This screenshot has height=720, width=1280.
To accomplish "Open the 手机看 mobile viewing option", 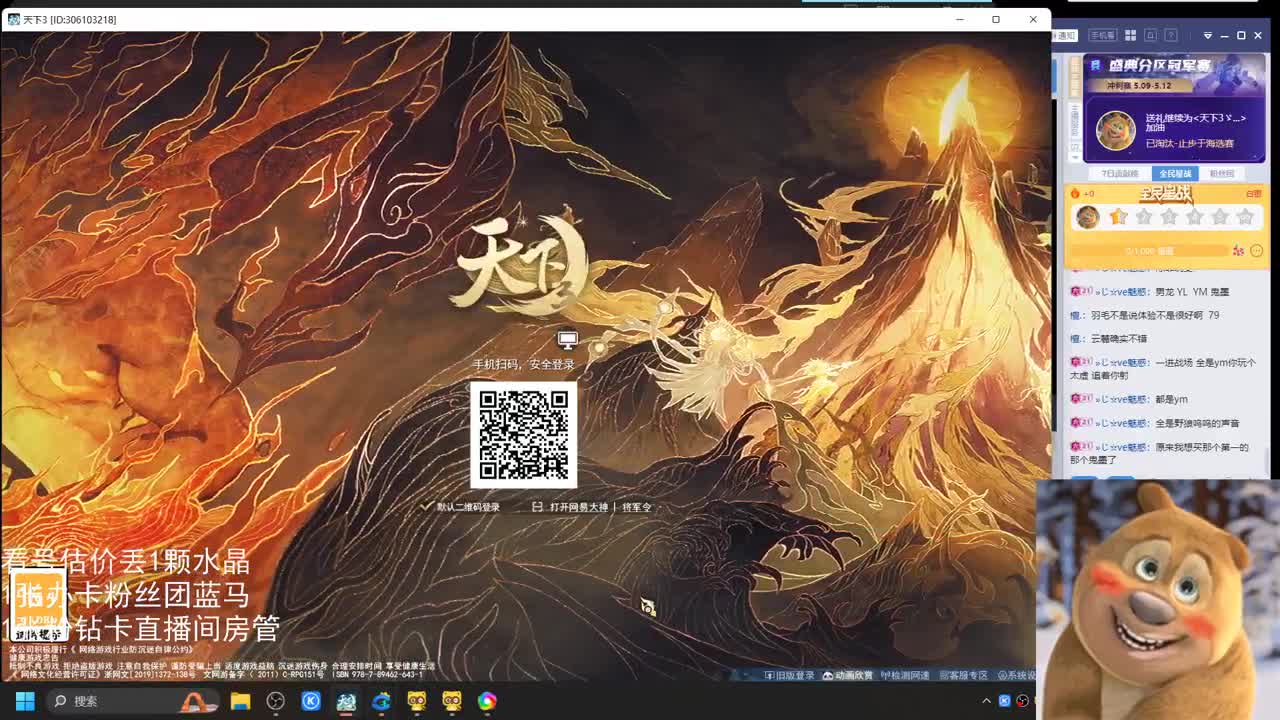I will (1101, 35).
